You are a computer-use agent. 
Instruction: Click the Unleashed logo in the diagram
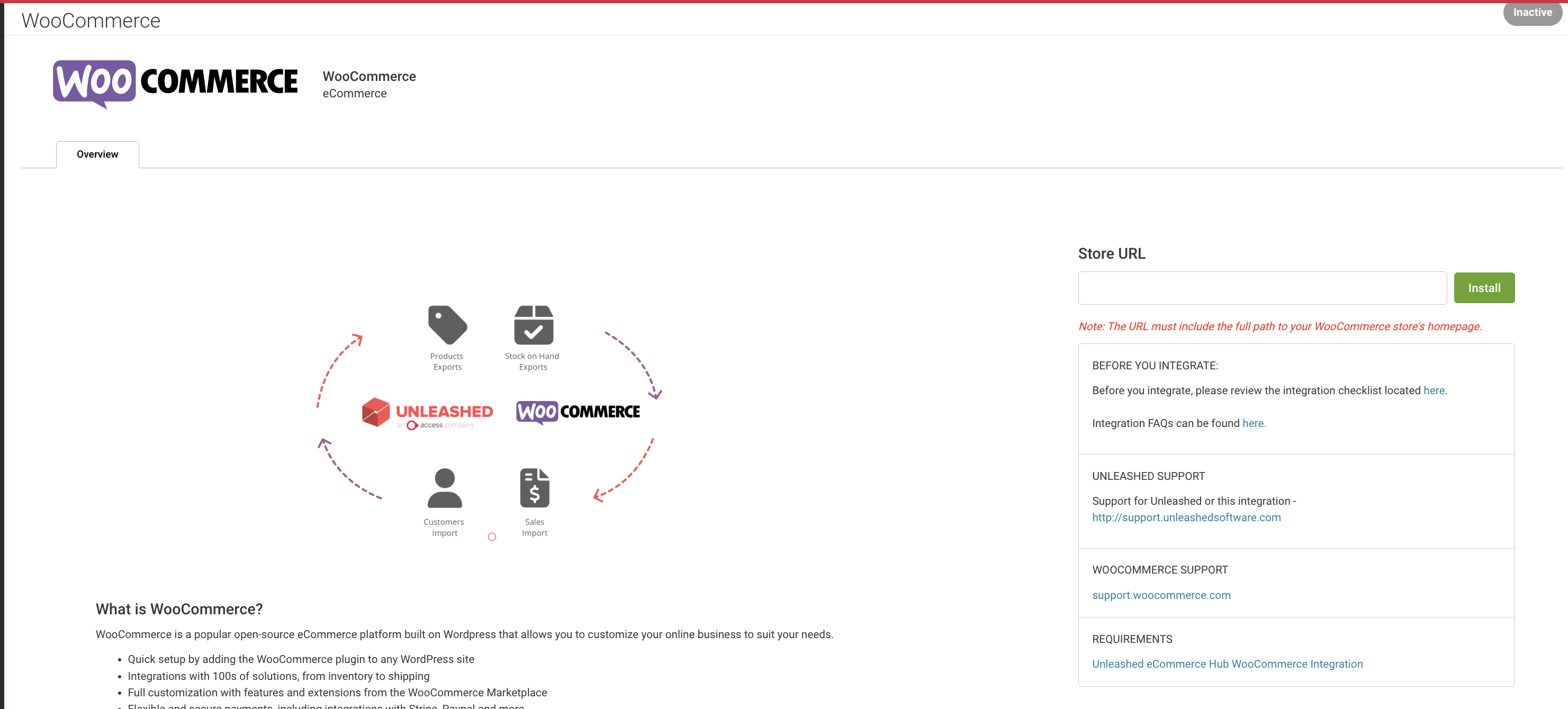pyautogui.click(x=427, y=413)
